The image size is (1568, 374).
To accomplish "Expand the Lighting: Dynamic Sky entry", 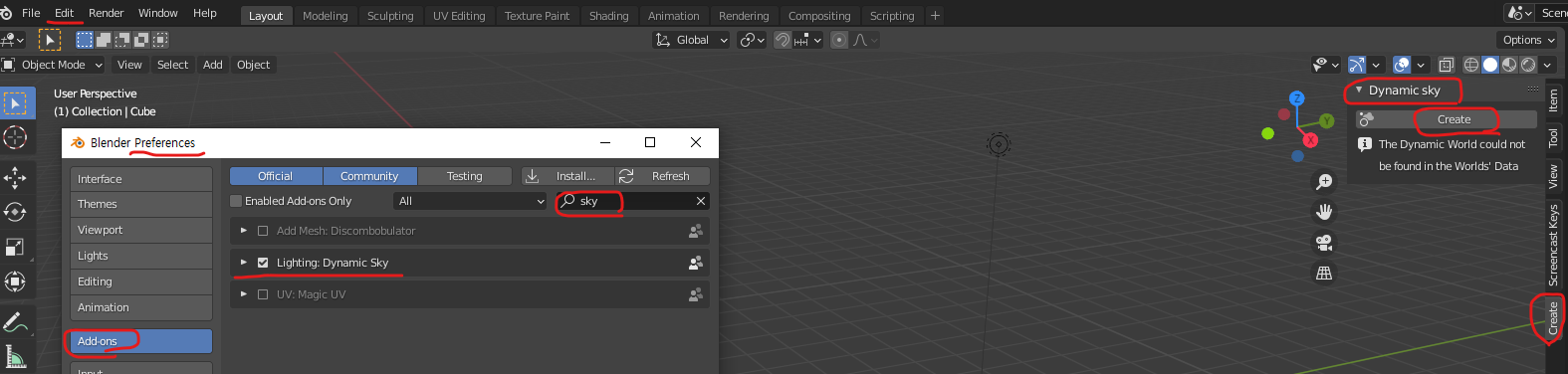I will pyautogui.click(x=243, y=263).
